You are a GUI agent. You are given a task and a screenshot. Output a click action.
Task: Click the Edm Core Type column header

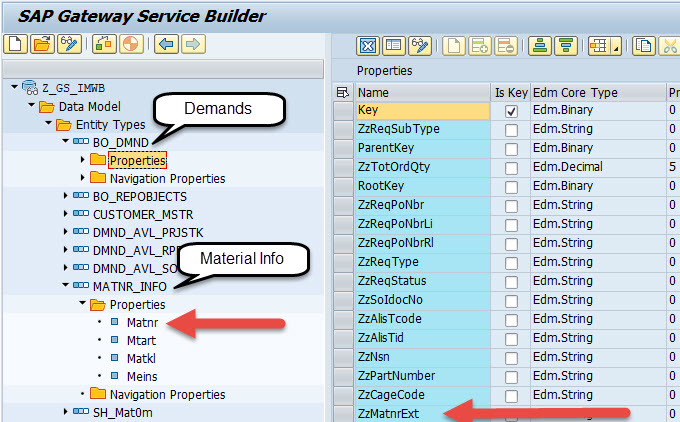[598, 92]
